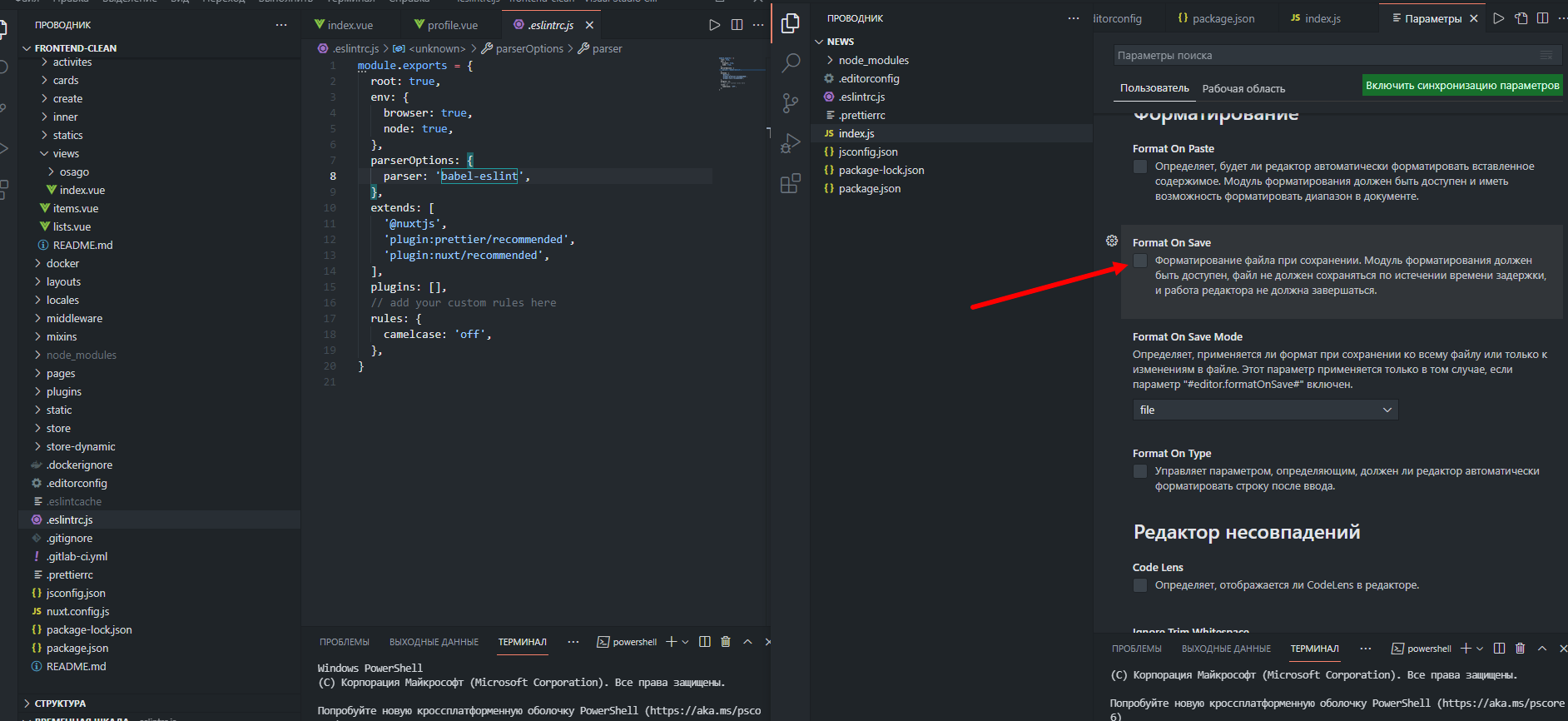This screenshot has height=721, width=1568.
Task: Open Format On Save Mode dropdown
Action: 1265,410
